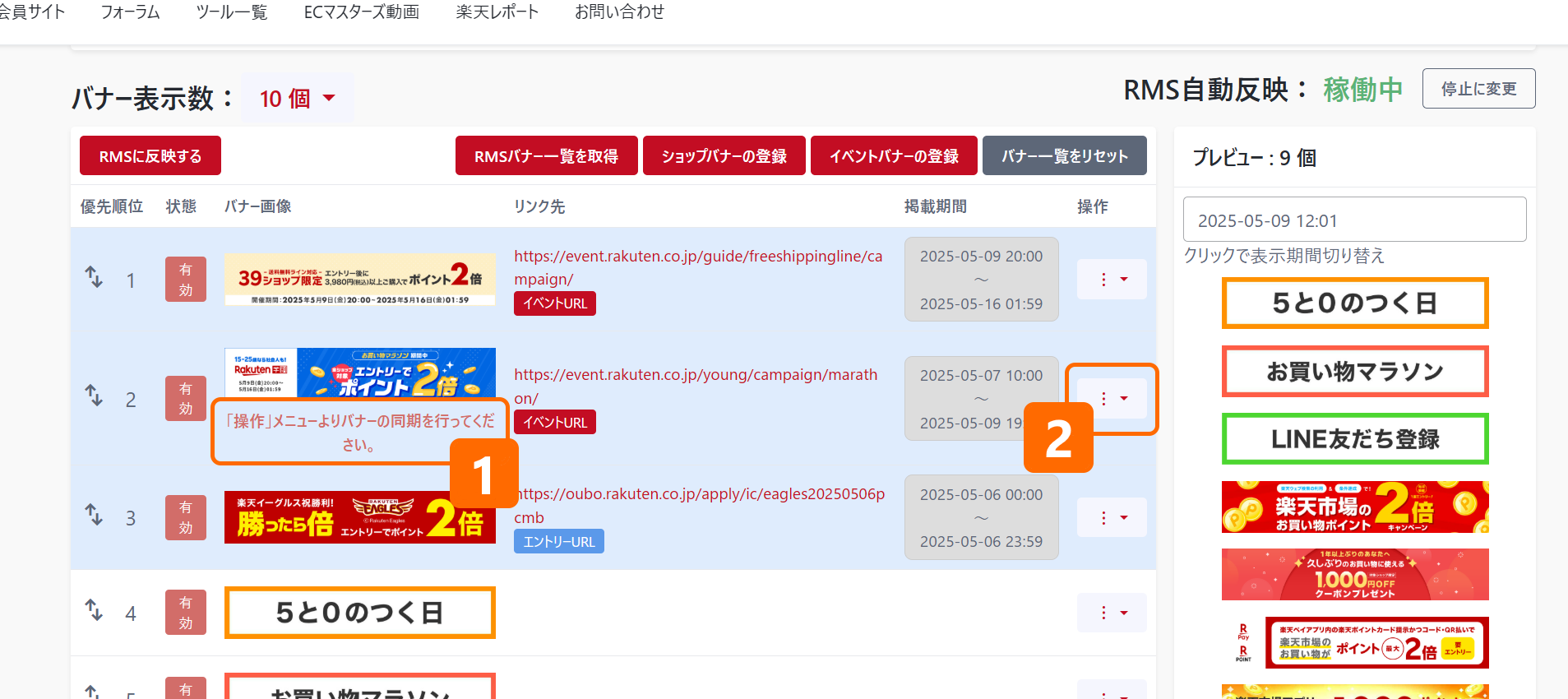Open 操作 menu for 5と0のつく日 row

pos(1112,613)
